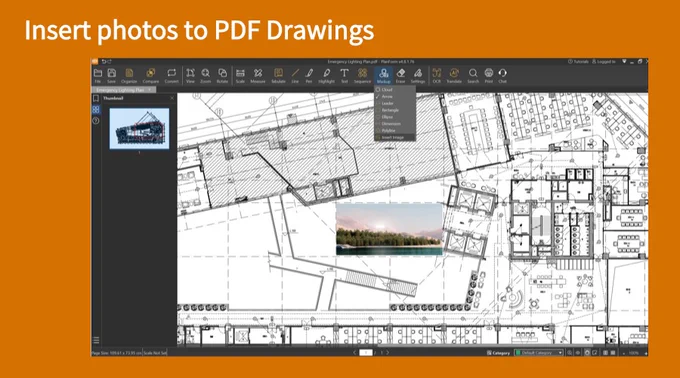Open the Translate tool
The image size is (680, 378).
point(454,75)
